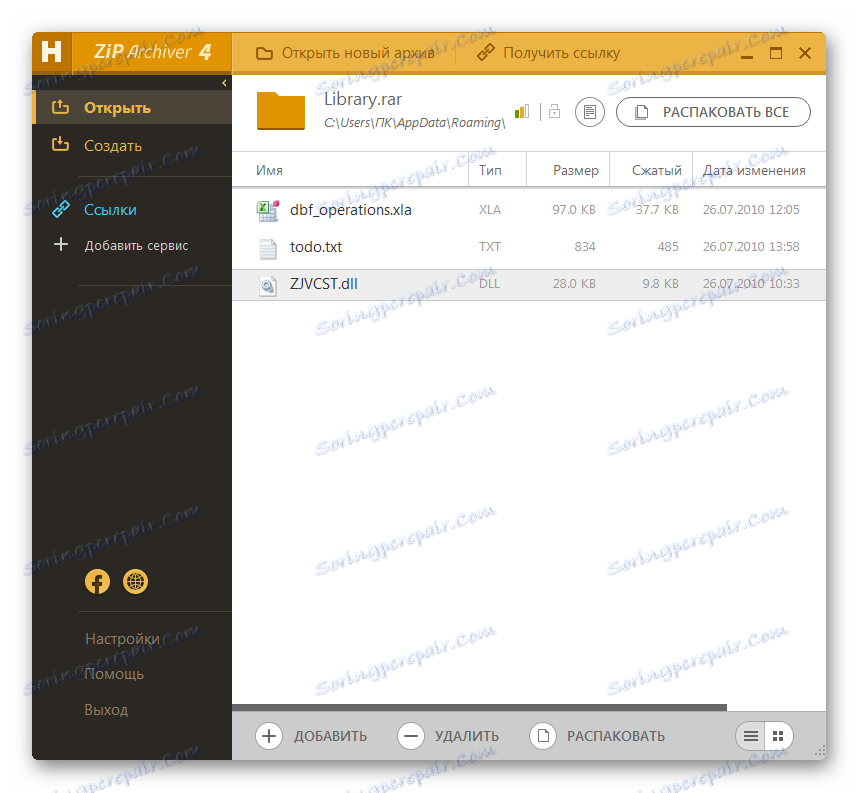Close the ZIP Archiver window

[805, 53]
